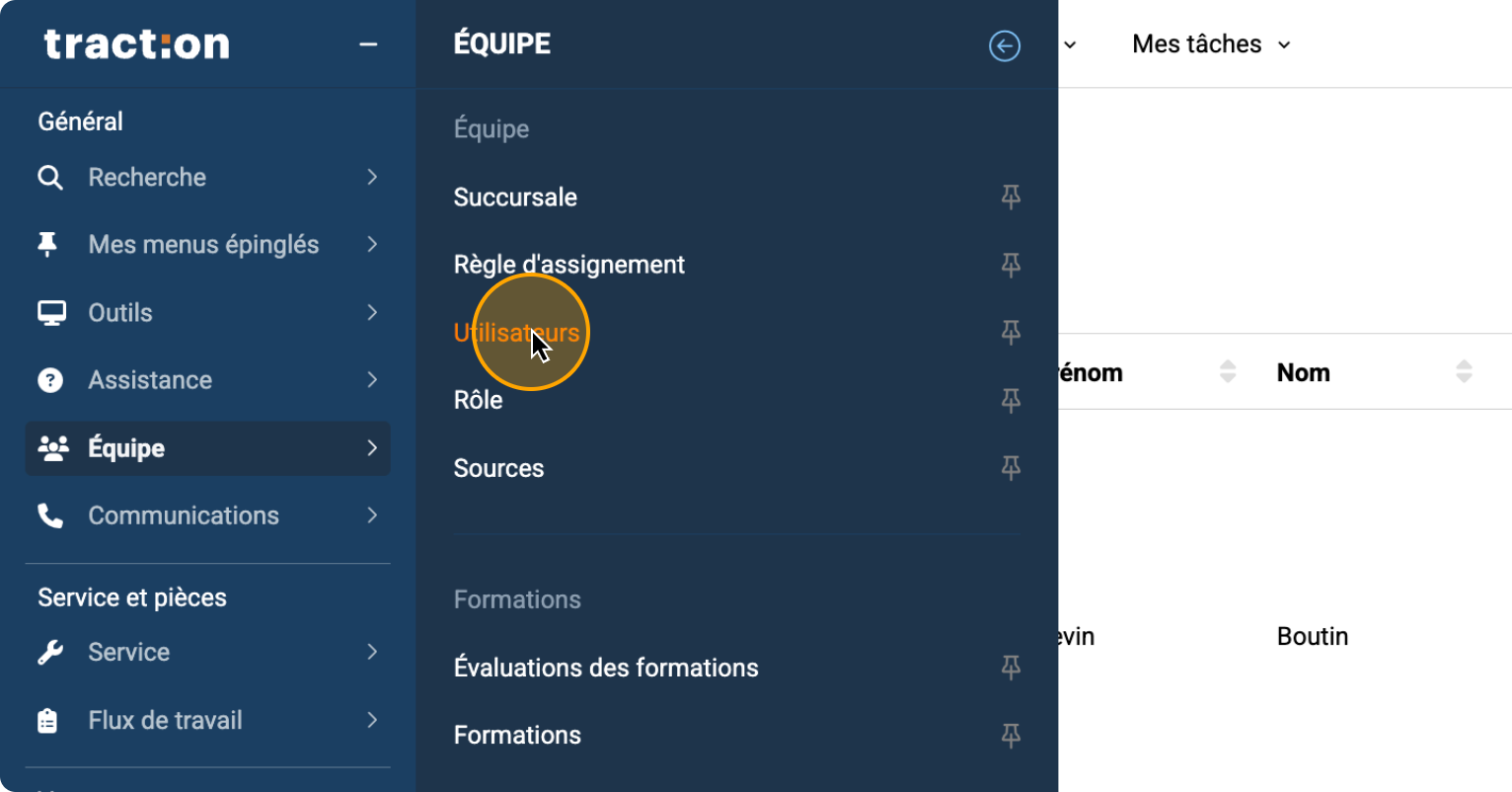The height and width of the screenshot is (792, 1512).
Task: Go to the Sources page
Action: tap(498, 468)
